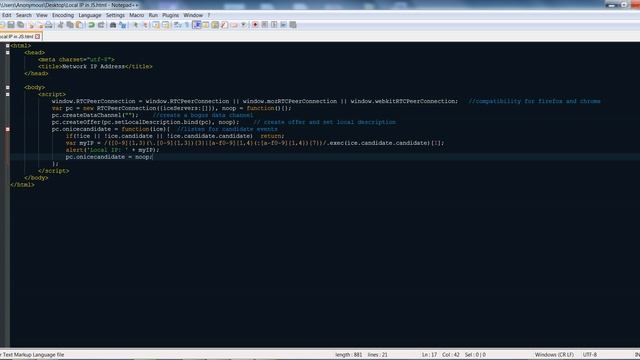640x360 pixels.
Task: Open Replace dialog from the toolbar icon
Action: click(122, 25)
